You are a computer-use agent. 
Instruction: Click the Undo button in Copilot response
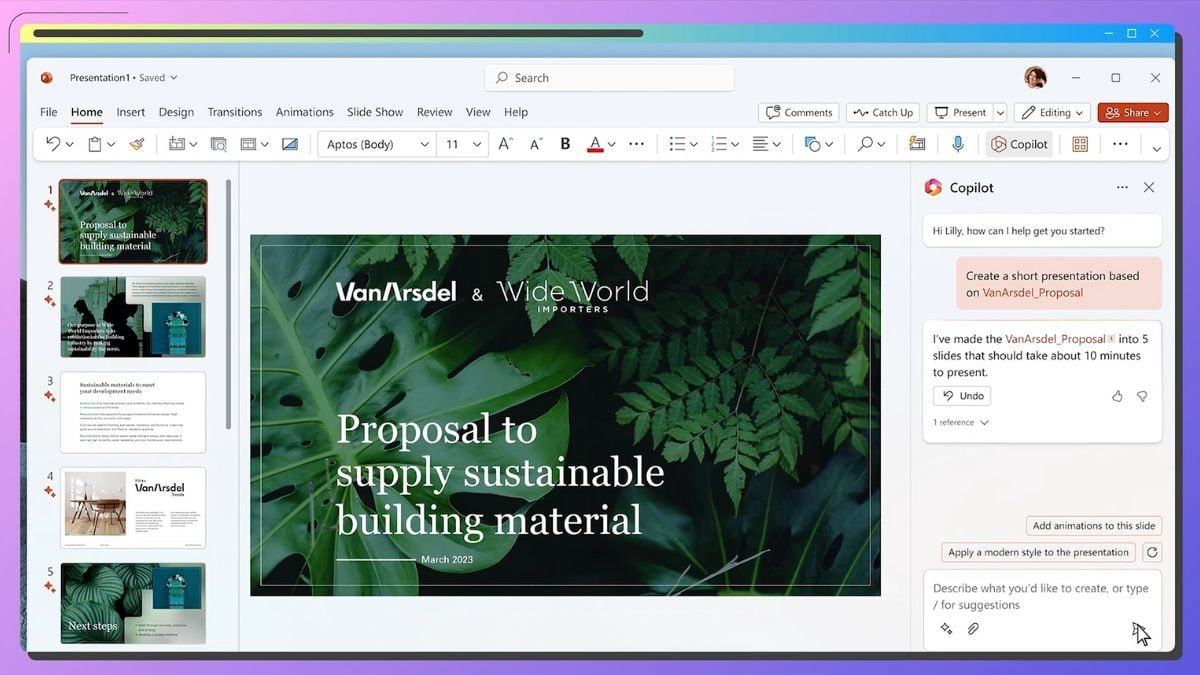click(x=962, y=396)
